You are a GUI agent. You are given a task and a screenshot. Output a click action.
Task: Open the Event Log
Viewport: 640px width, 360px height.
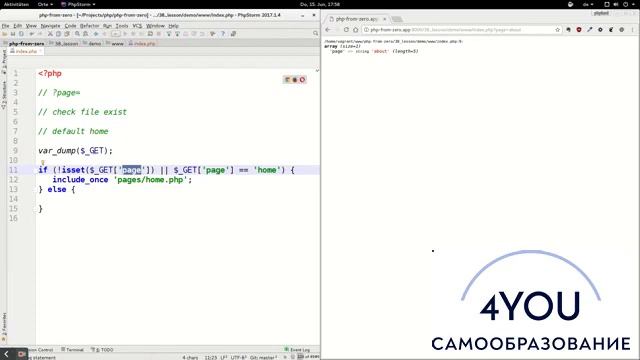coord(297,350)
